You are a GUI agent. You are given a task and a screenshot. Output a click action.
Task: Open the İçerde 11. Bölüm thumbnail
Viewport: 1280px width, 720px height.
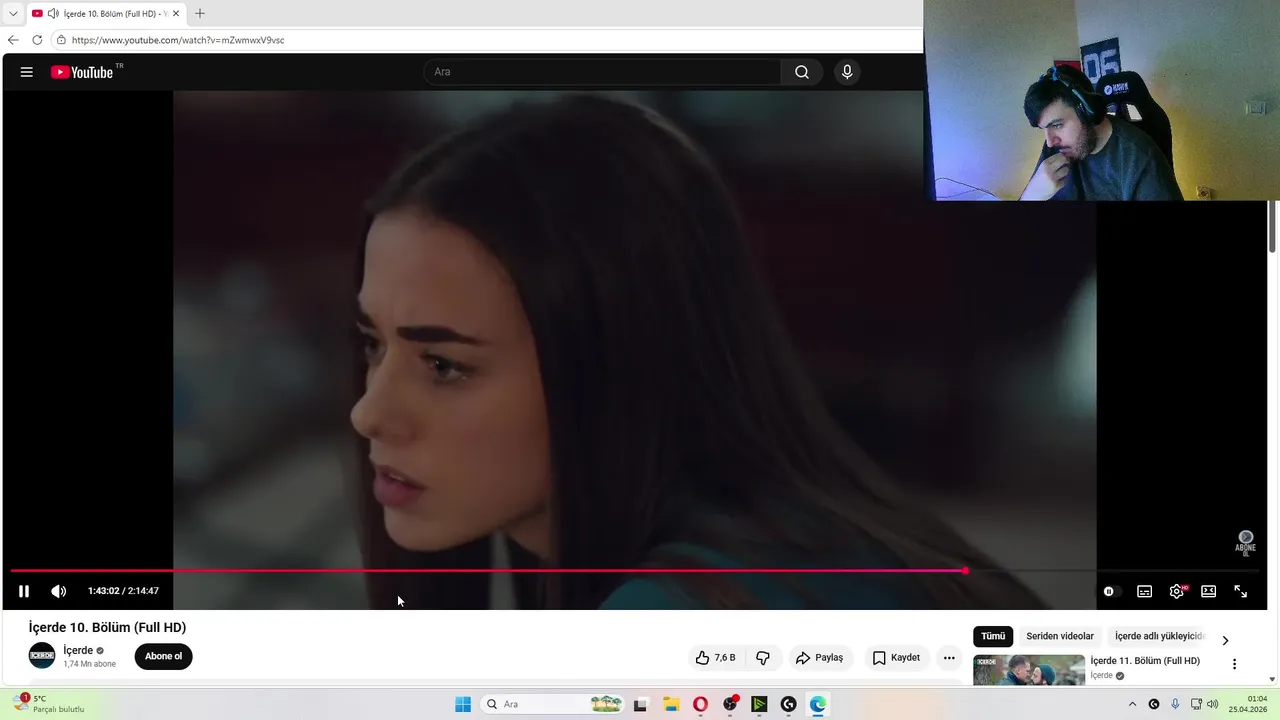[1029, 670]
